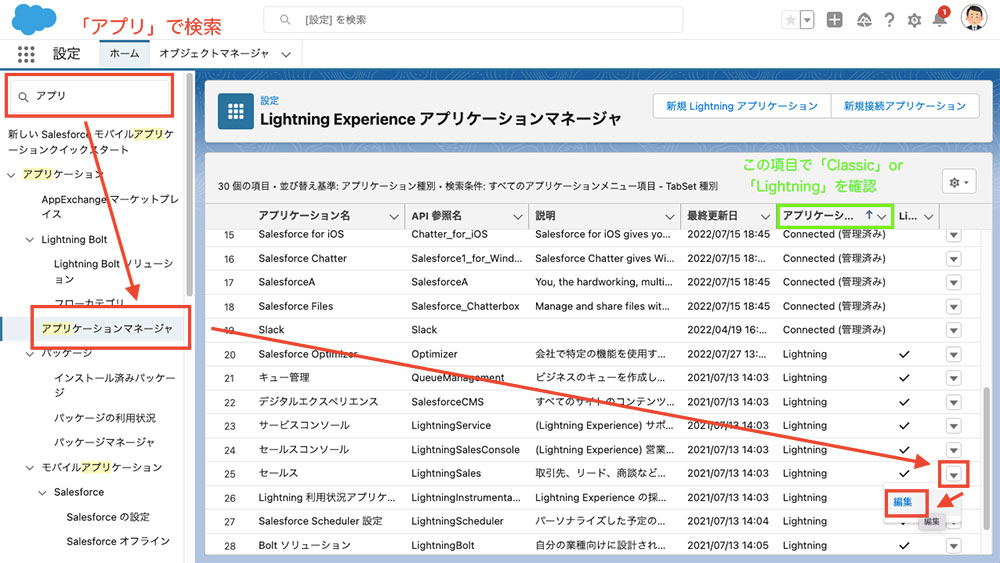Open row actions for SalesforceA
The image size is (1000, 563).
(x=953, y=282)
